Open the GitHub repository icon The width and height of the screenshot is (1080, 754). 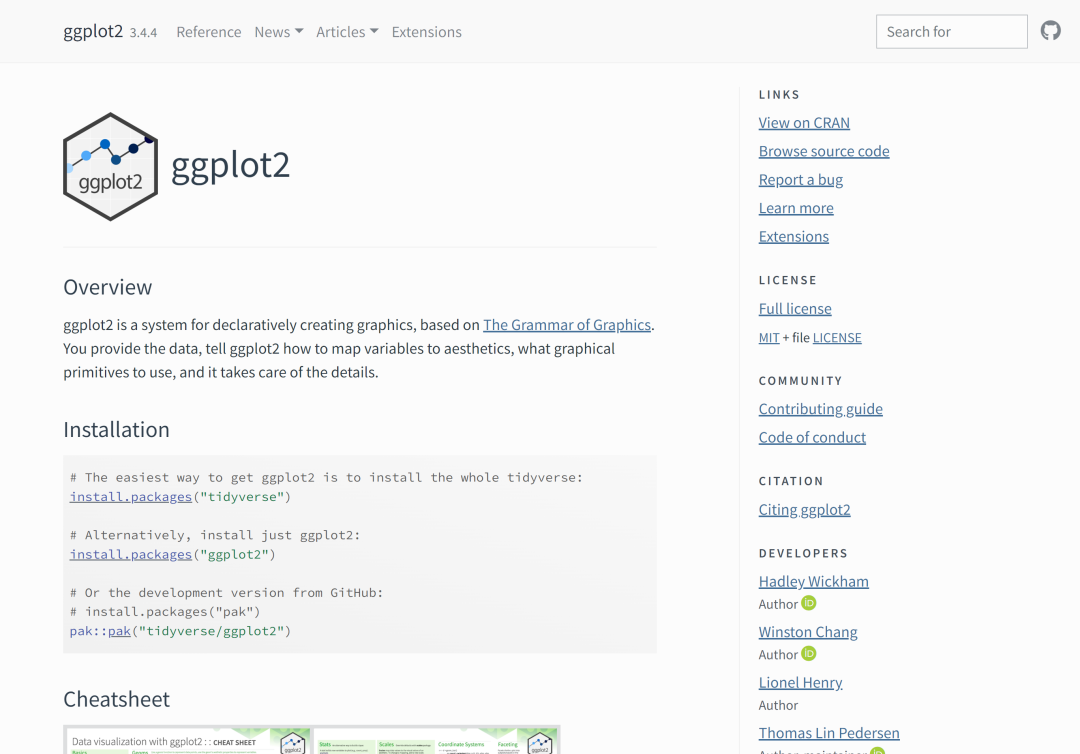click(x=1050, y=31)
